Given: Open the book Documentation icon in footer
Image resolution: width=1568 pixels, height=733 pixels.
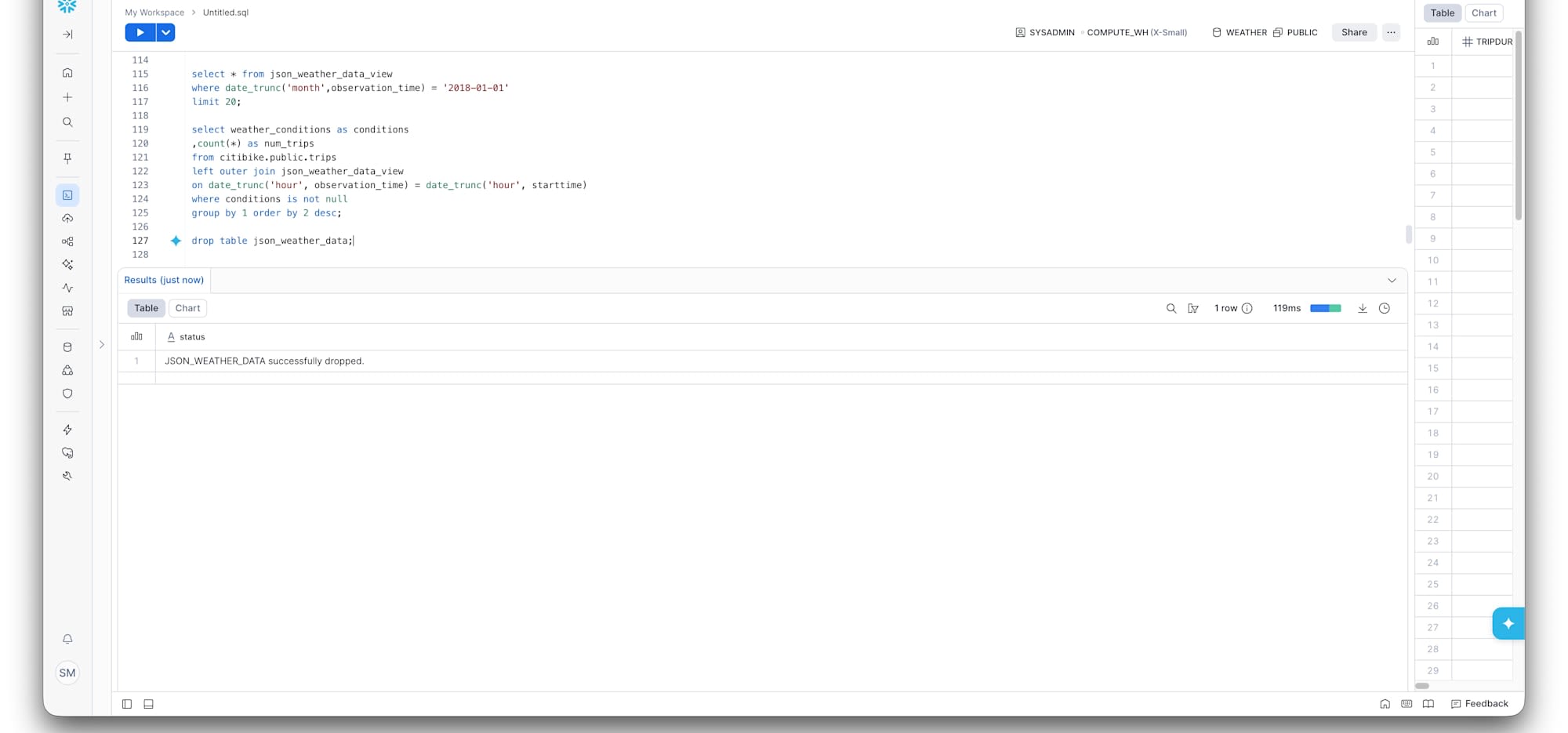Looking at the screenshot, I should 1428,704.
